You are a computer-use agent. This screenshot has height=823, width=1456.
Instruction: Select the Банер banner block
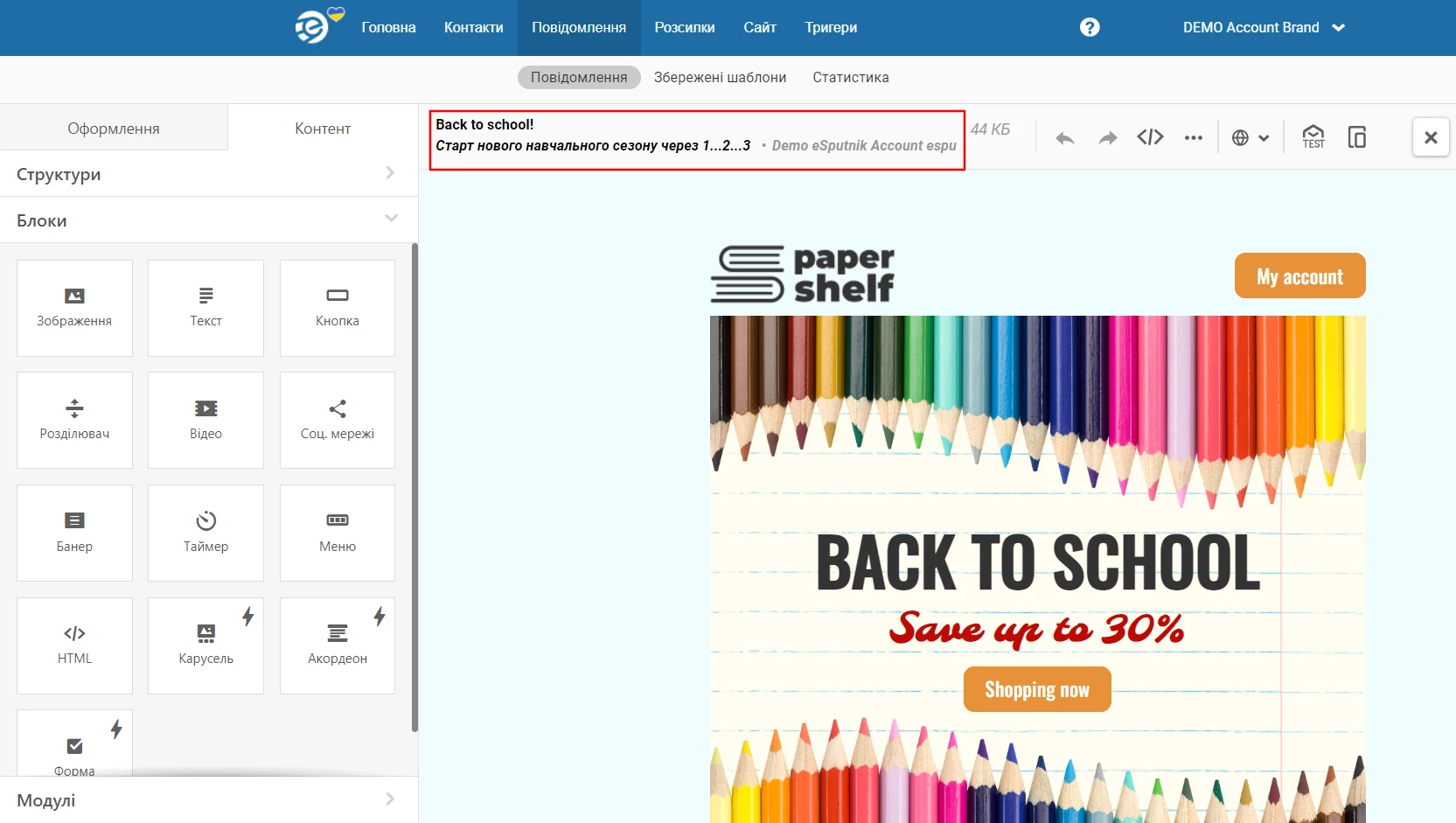point(74,533)
